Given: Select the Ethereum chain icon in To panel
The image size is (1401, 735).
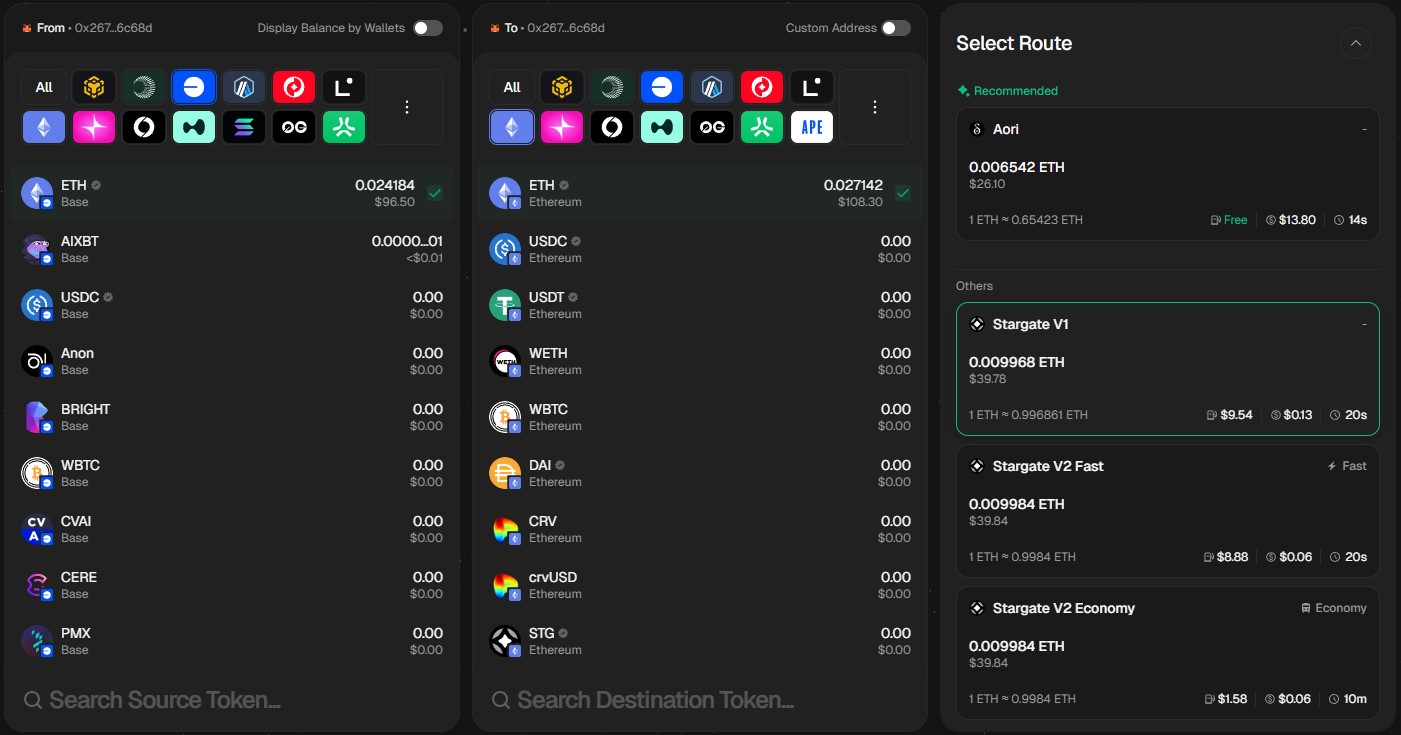Looking at the screenshot, I should tap(512, 127).
